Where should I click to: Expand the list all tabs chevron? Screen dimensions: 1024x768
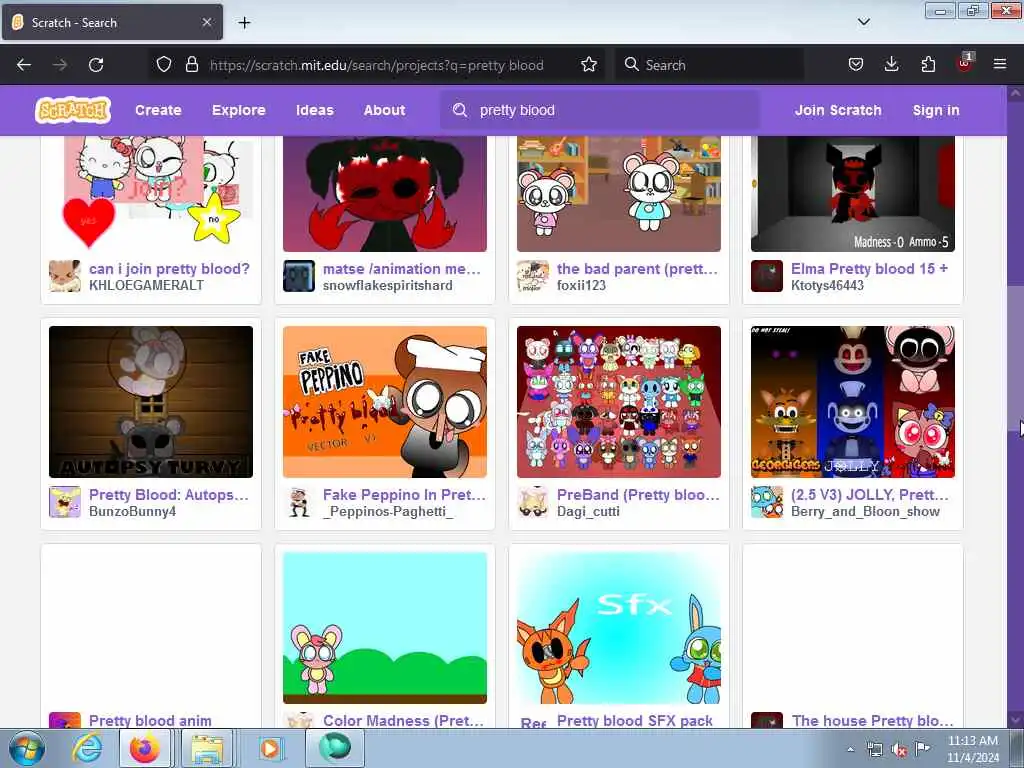click(863, 22)
